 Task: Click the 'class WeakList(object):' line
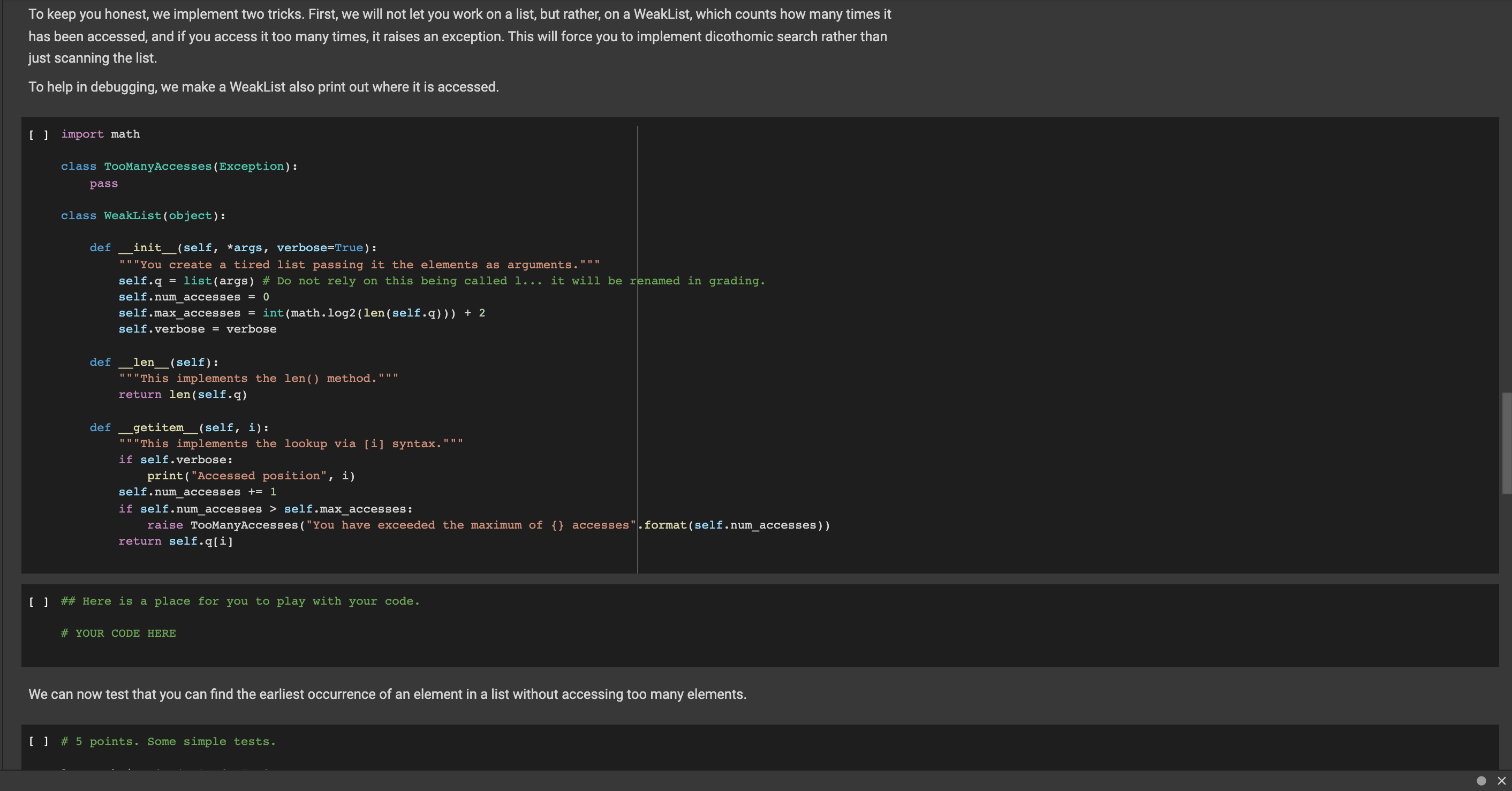pos(143,215)
